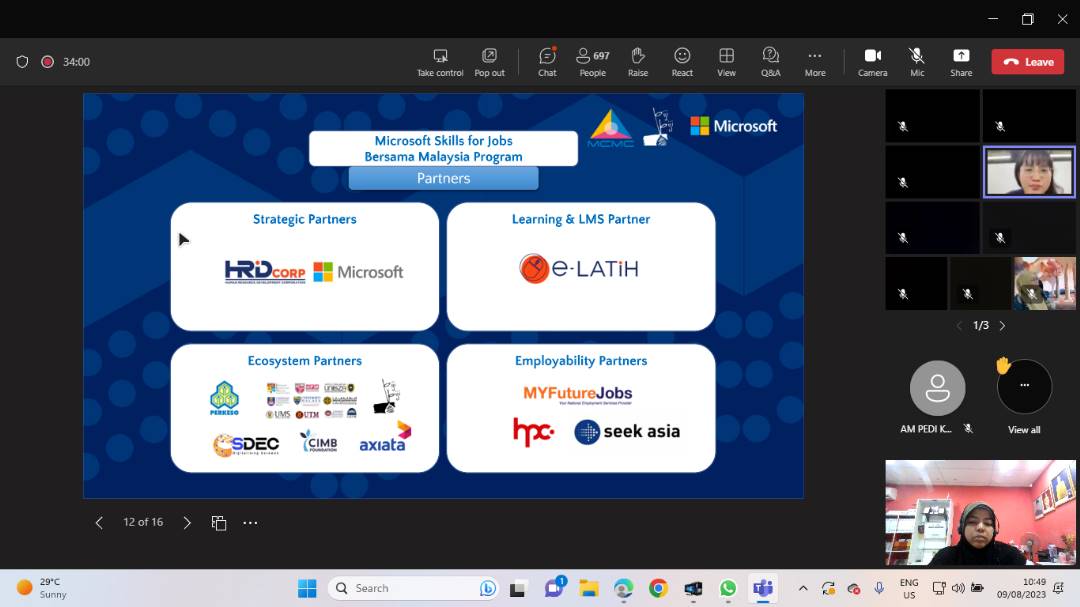Raise your hand in the meeting
The image size is (1080, 607).
[638, 62]
